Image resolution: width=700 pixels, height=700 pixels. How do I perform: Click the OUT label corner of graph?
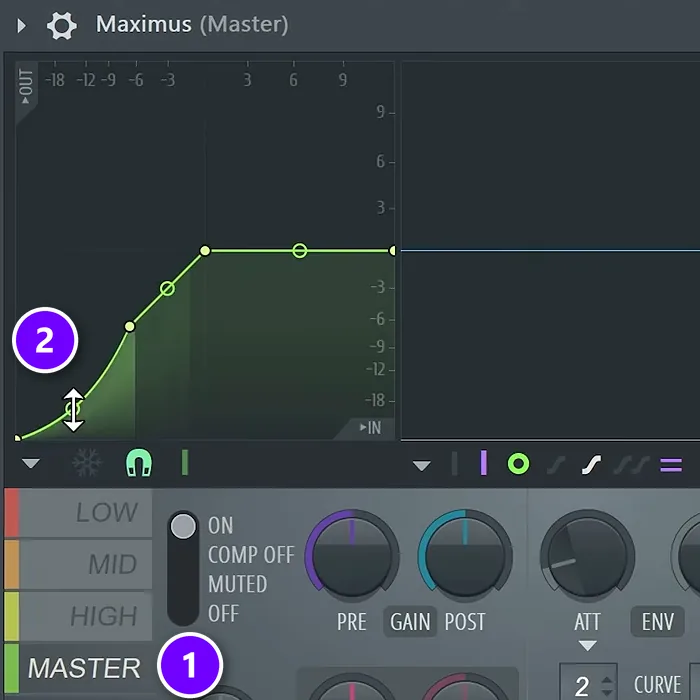point(26,86)
